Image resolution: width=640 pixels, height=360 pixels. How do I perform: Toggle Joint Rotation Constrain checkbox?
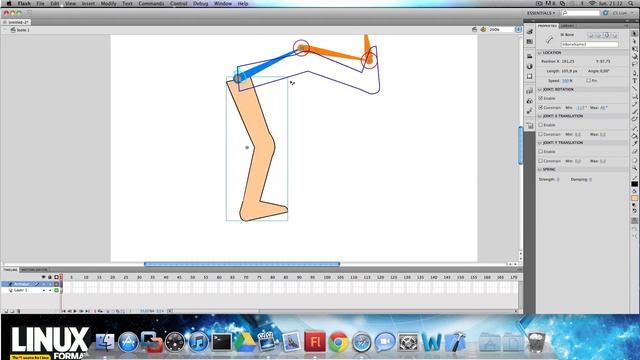pyautogui.click(x=540, y=107)
